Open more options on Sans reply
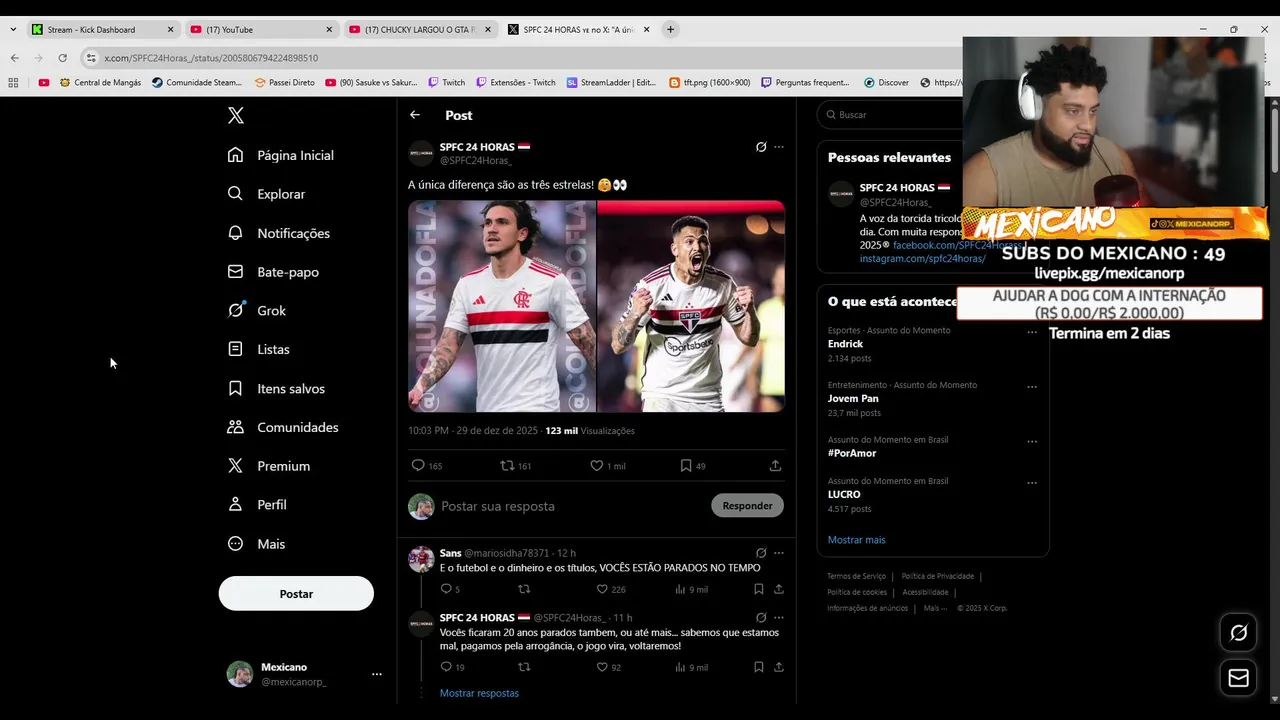 click(779, 553)
